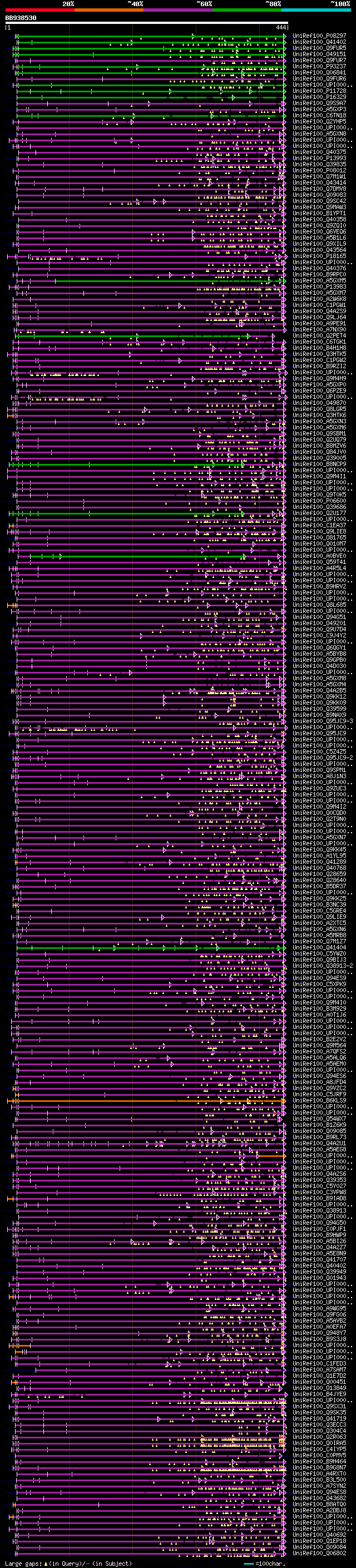Viewport: 356px width, 1568px height.
Task: Select the UniRef100_C5XPK9 entry
Action: 319,985
